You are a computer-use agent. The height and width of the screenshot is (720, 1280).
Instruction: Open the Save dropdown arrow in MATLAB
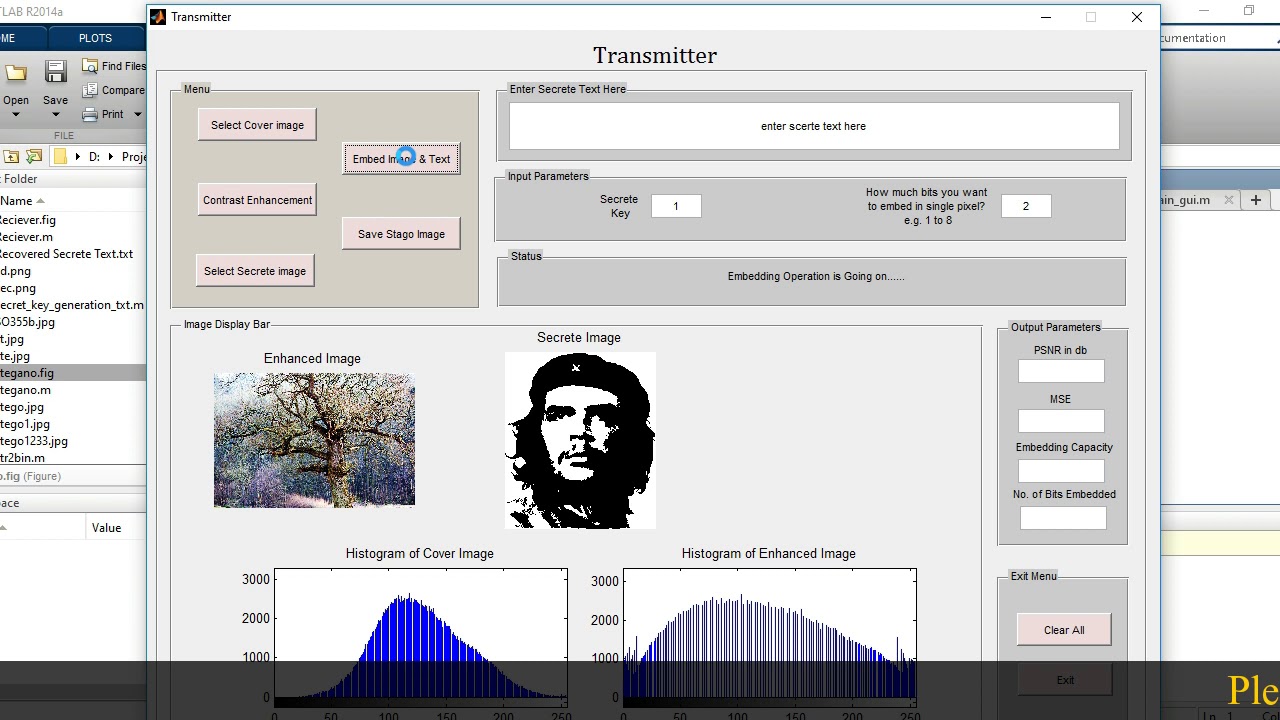tap(55, 114)
